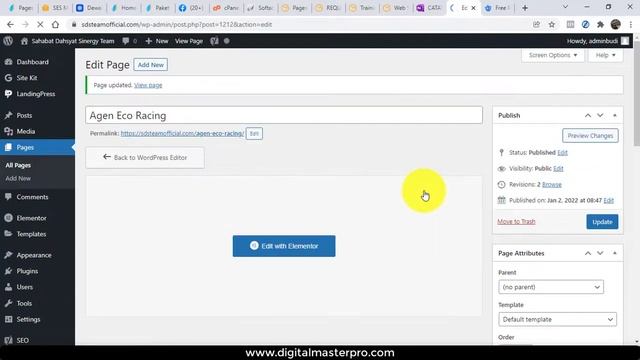
Task: Open Yoast SEO icon in admin bar
Action: coord(214,41)
